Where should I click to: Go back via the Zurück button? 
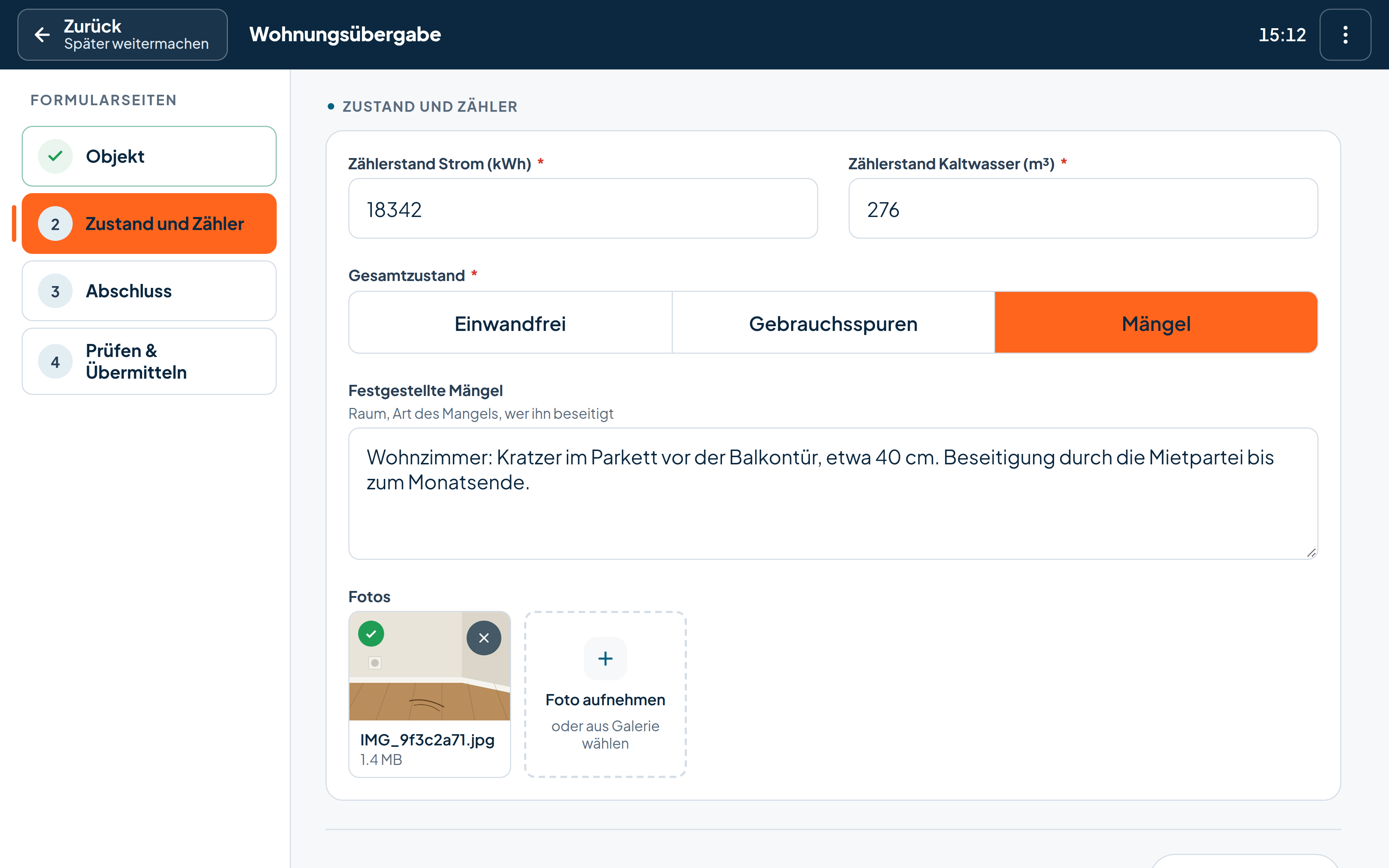pyautogui.click(x=122, y=34)
